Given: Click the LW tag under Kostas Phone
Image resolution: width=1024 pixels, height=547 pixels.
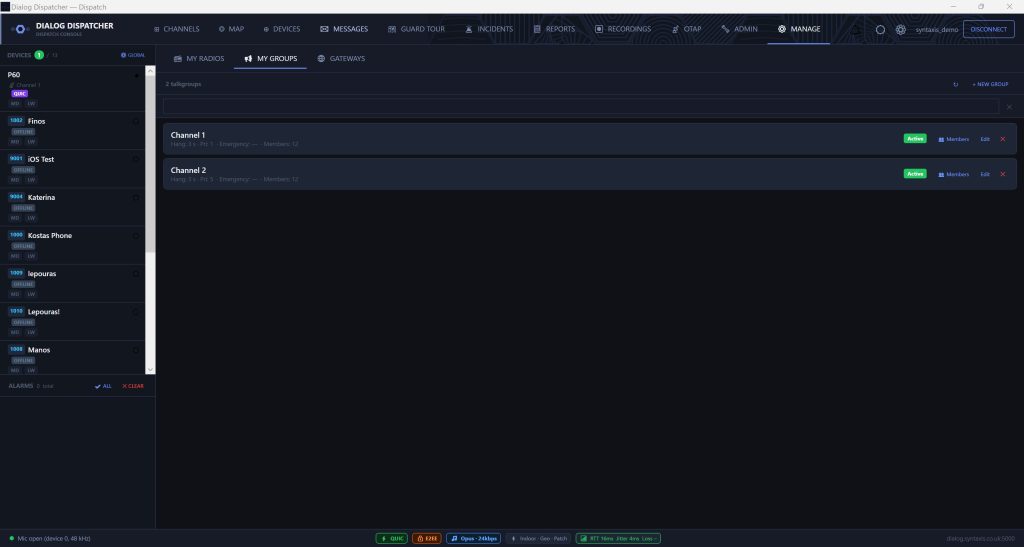Looking at the screenshot, I should coord(31,256).
